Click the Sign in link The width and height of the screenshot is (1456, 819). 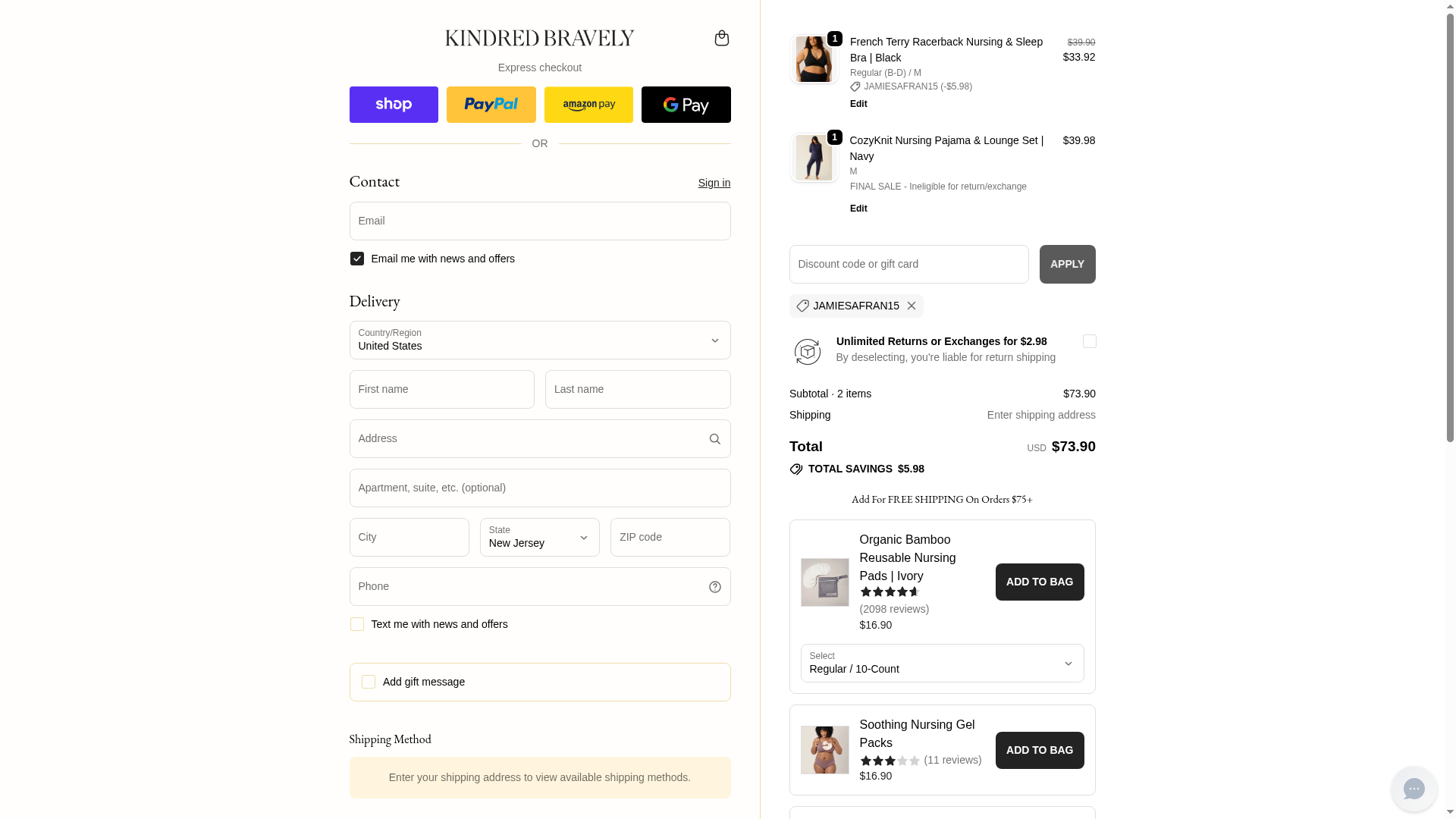pyautogui.click(x=714, y=183)
